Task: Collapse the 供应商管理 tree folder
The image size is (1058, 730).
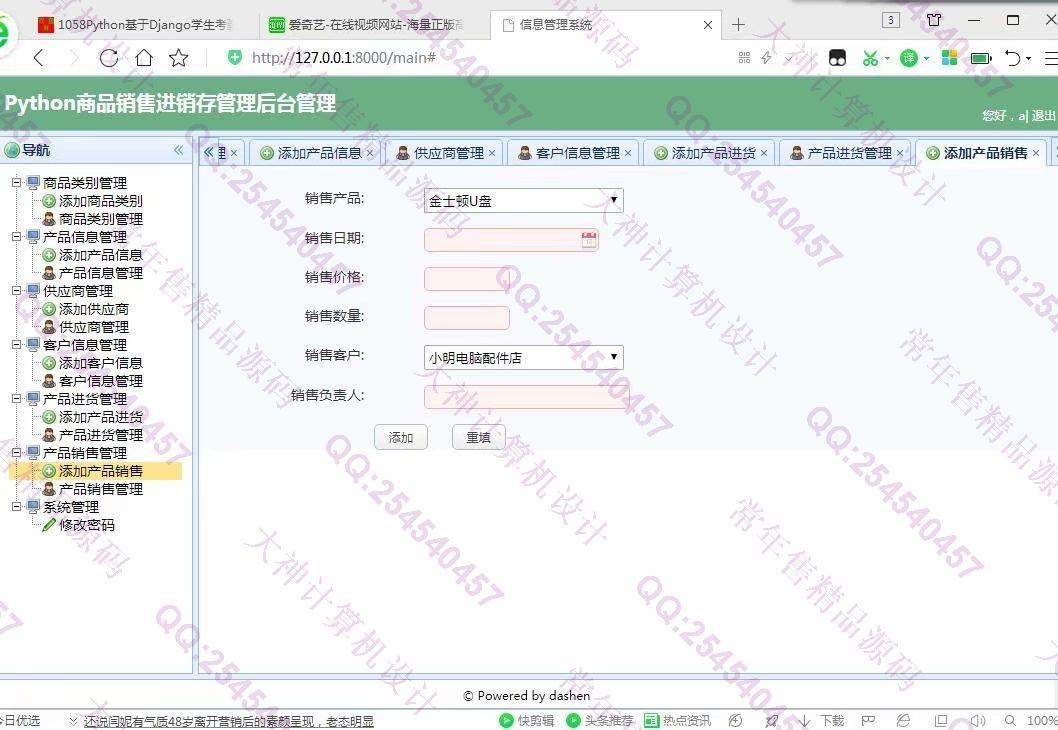Action: [17, 290]
